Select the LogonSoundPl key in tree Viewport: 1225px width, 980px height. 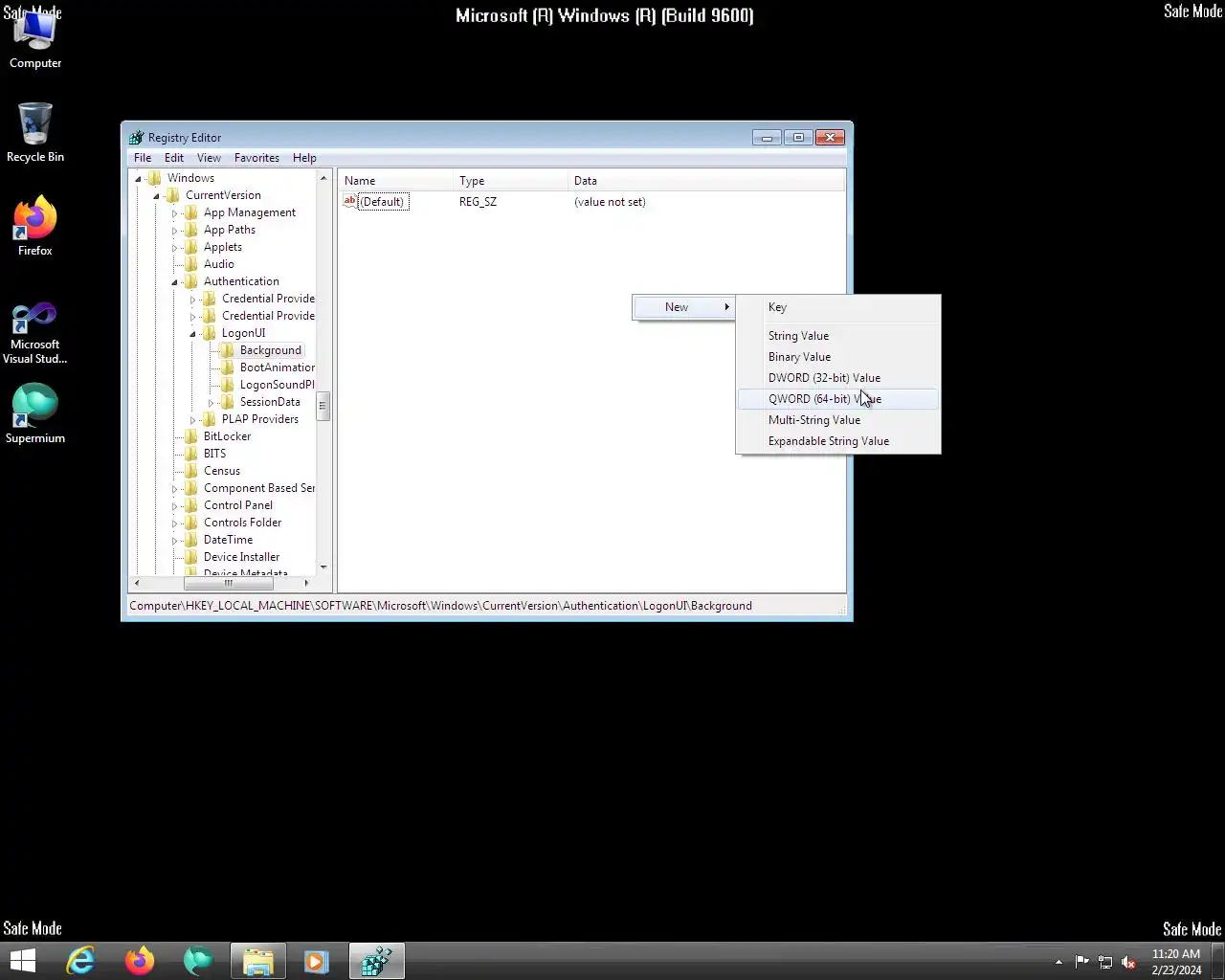click(277, 385)
